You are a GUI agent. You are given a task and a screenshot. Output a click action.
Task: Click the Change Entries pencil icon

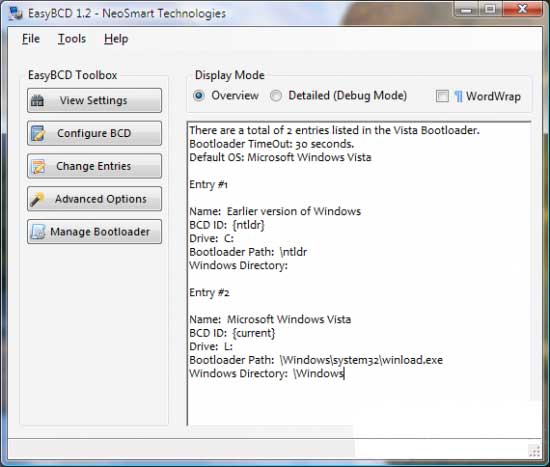click(x=38, y=166)
